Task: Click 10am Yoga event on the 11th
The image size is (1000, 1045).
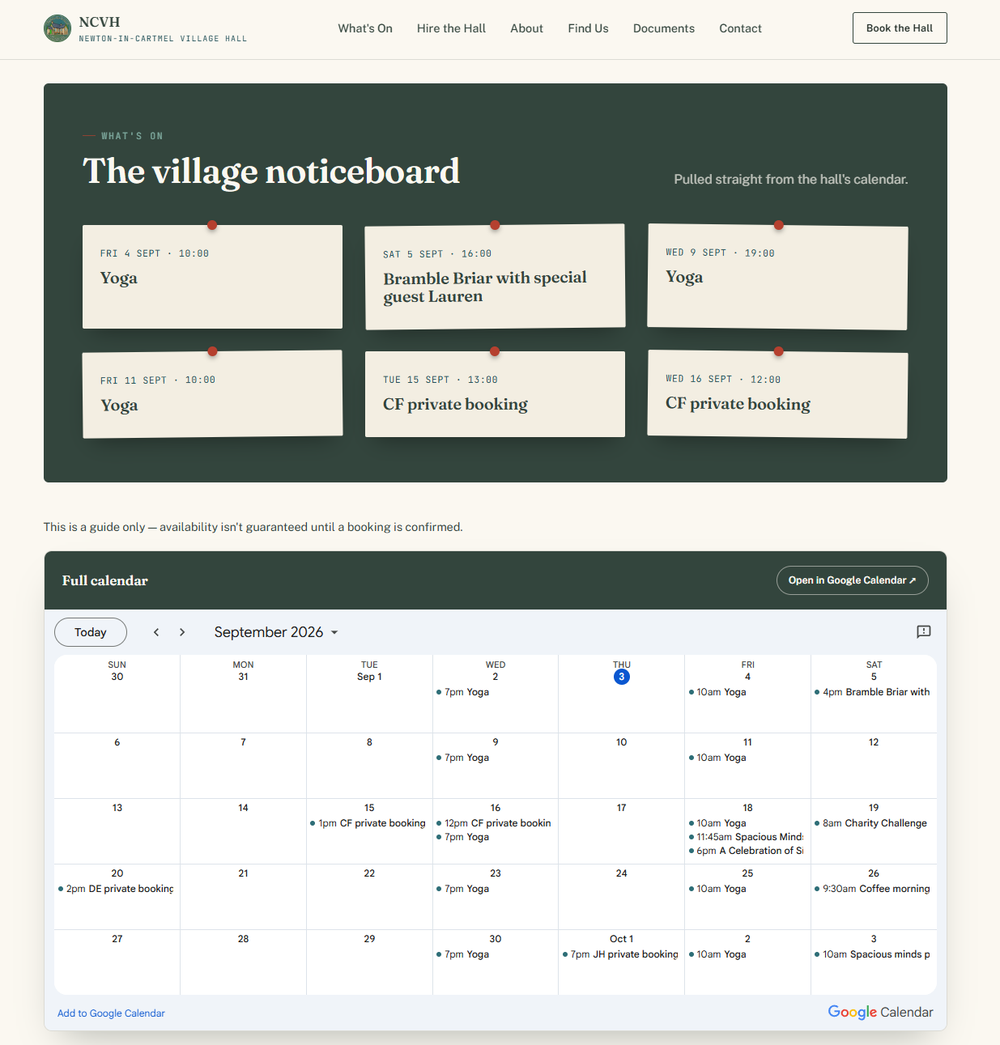Action: (747, 758)
